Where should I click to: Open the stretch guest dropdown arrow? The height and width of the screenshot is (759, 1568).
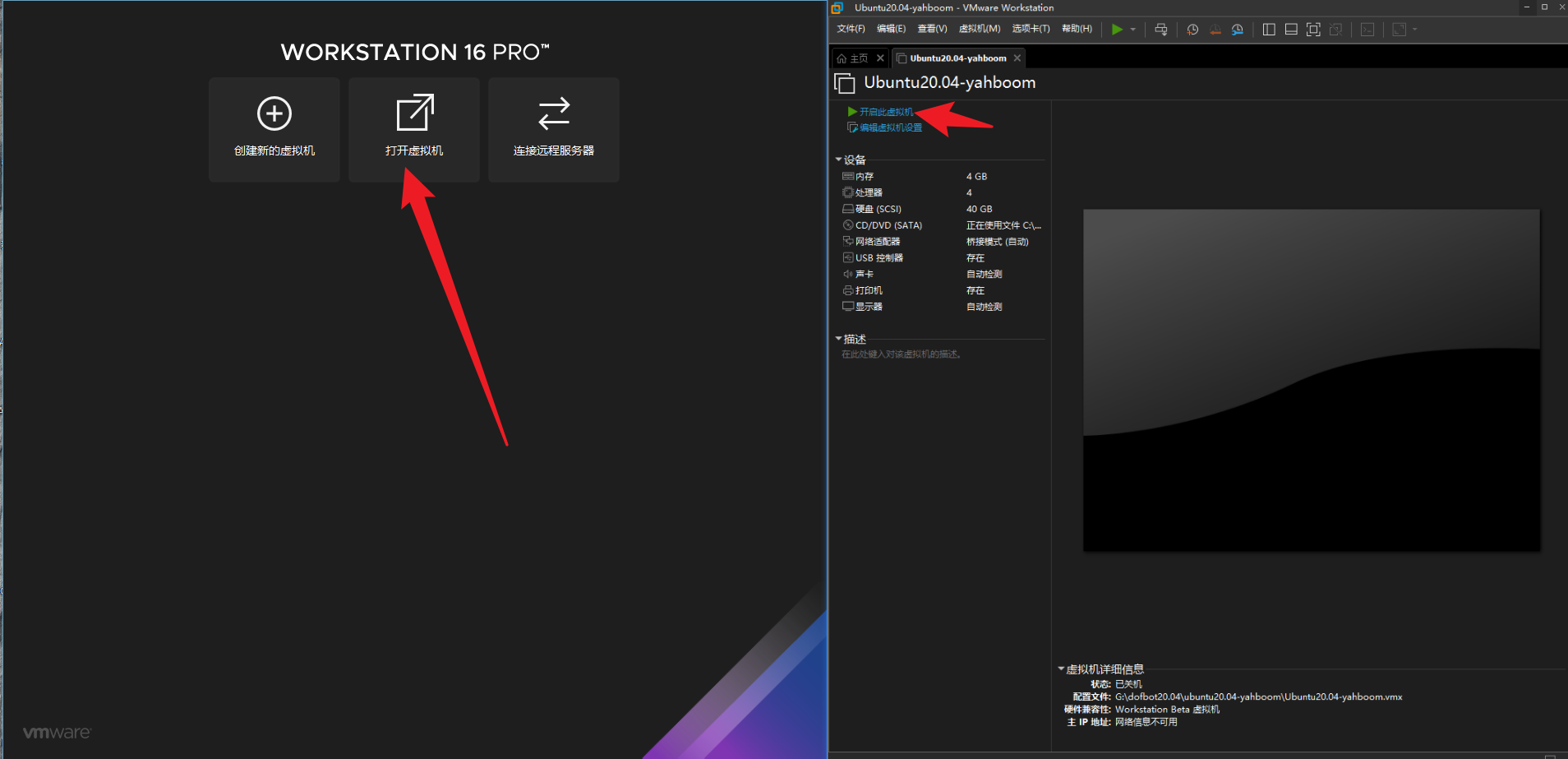pos(1414,30)
